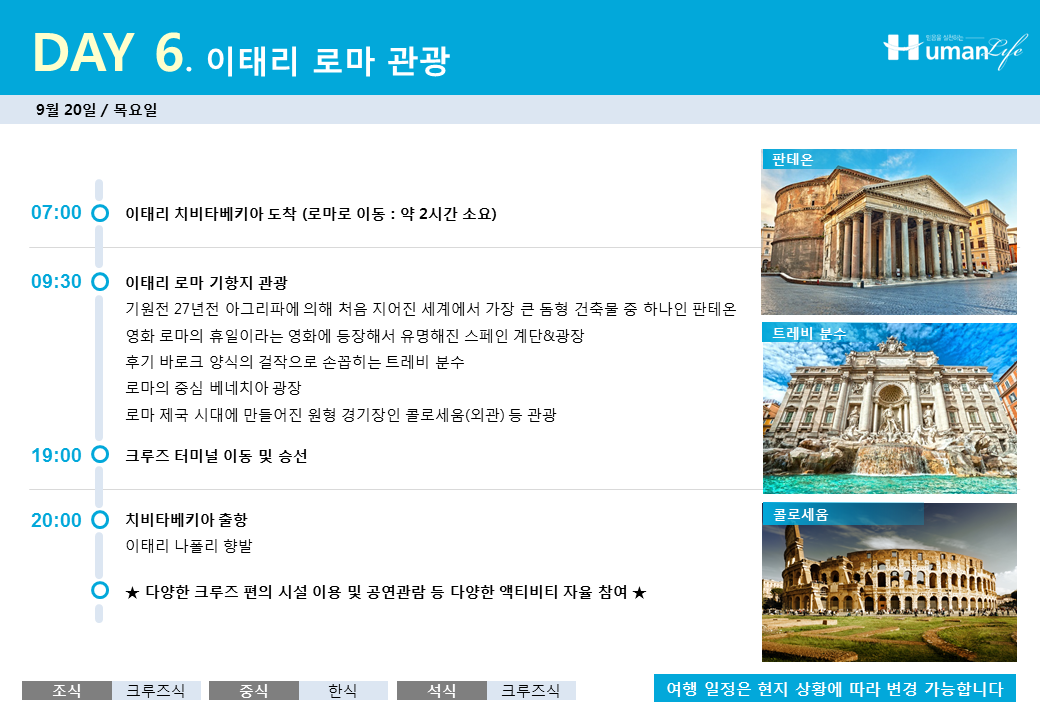
Task: Click 이태리 치비타베키아 도착 line
Action: tap(310, 214)
